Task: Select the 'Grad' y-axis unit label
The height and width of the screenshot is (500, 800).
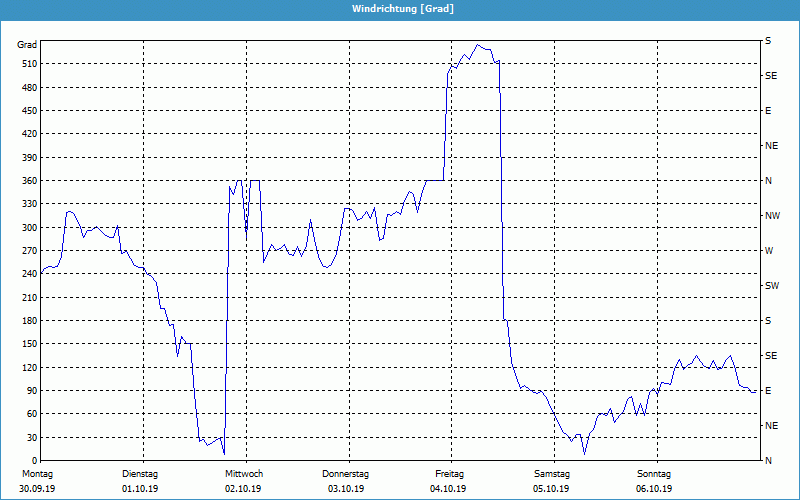Action: 27,45
